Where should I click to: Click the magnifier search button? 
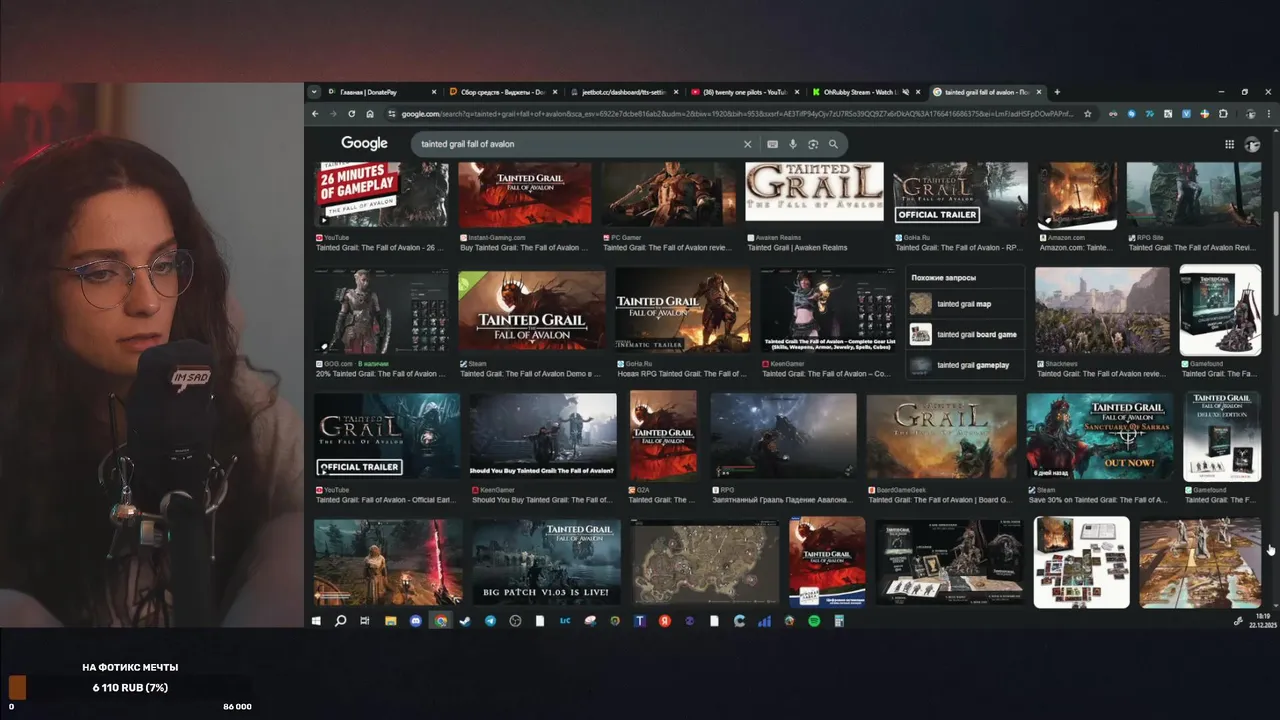833,144
